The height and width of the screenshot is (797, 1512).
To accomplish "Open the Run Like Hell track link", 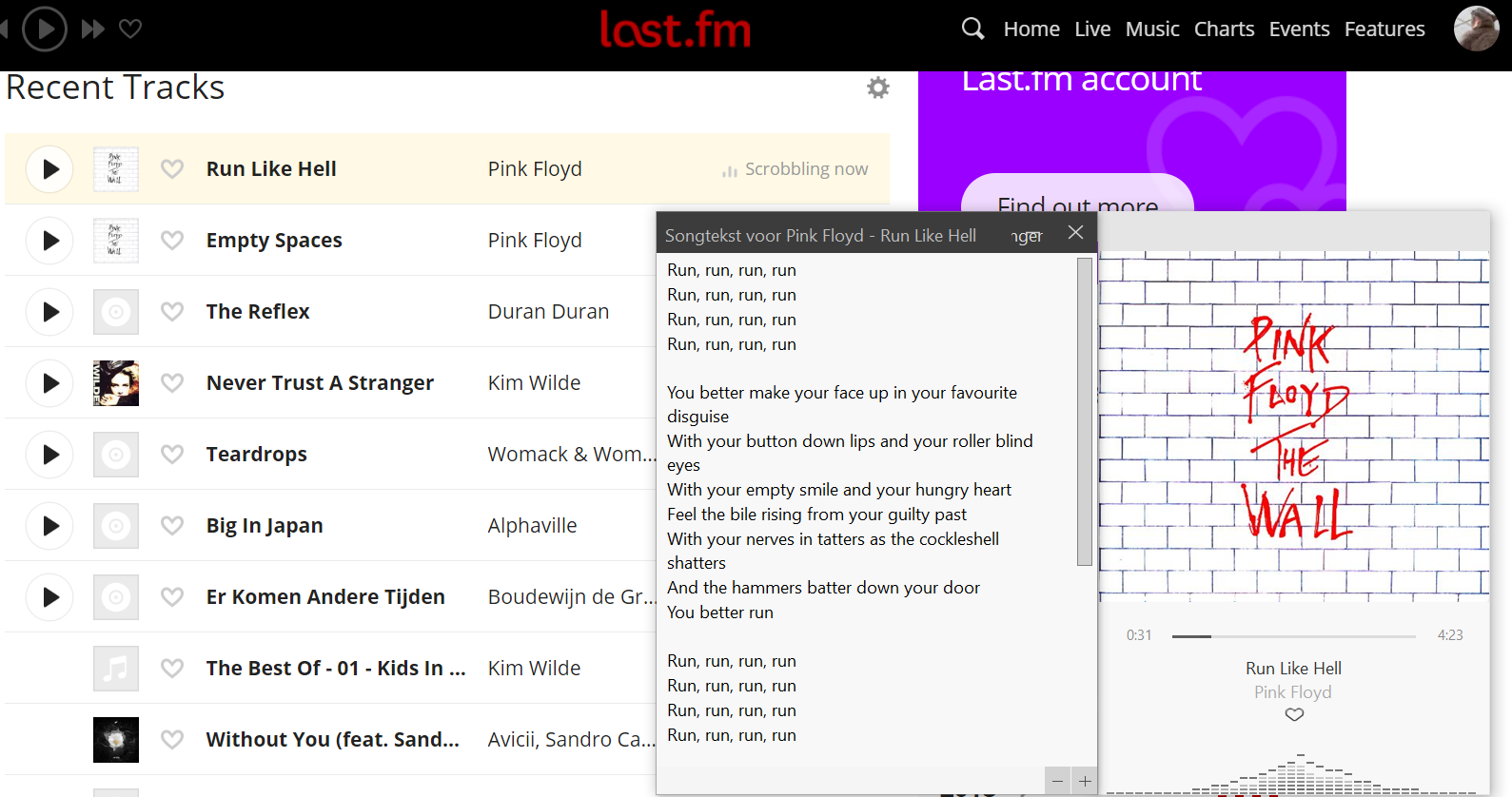I will (271, 169).
